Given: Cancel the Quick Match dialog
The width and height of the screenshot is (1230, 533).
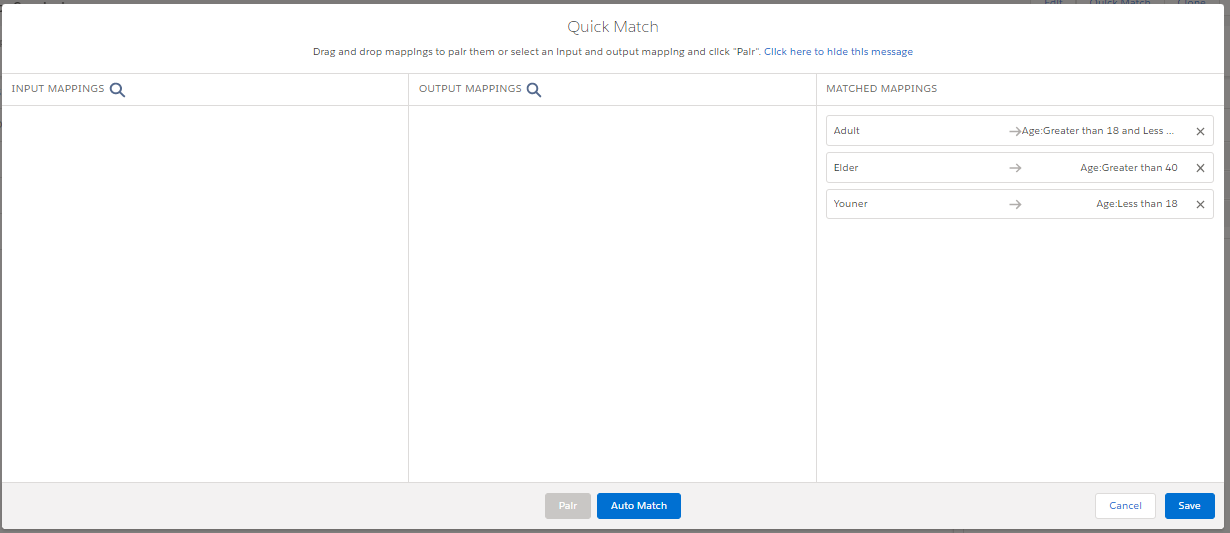Looking at the screenshot, I should 1125,506.
